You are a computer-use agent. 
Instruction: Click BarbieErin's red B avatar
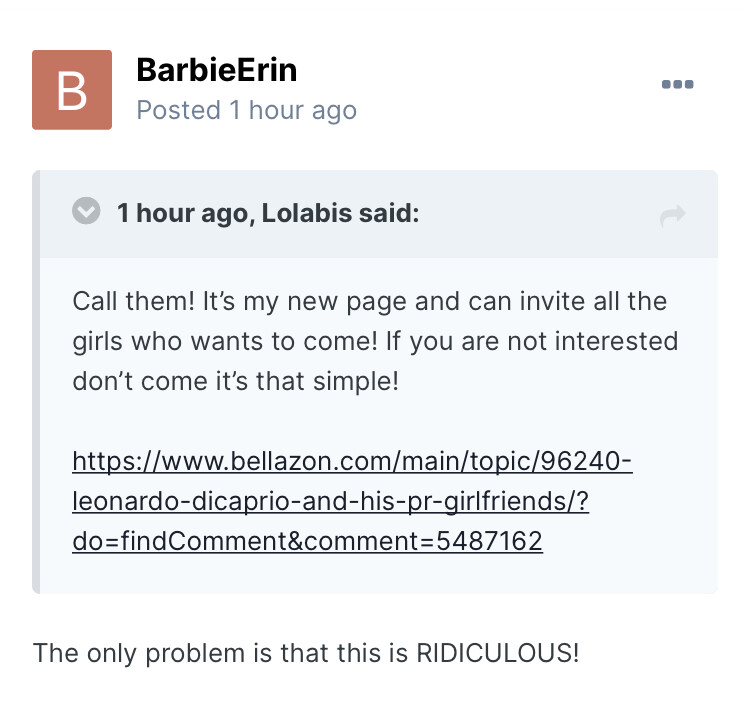pyautogui.click(x=72, y=89)
